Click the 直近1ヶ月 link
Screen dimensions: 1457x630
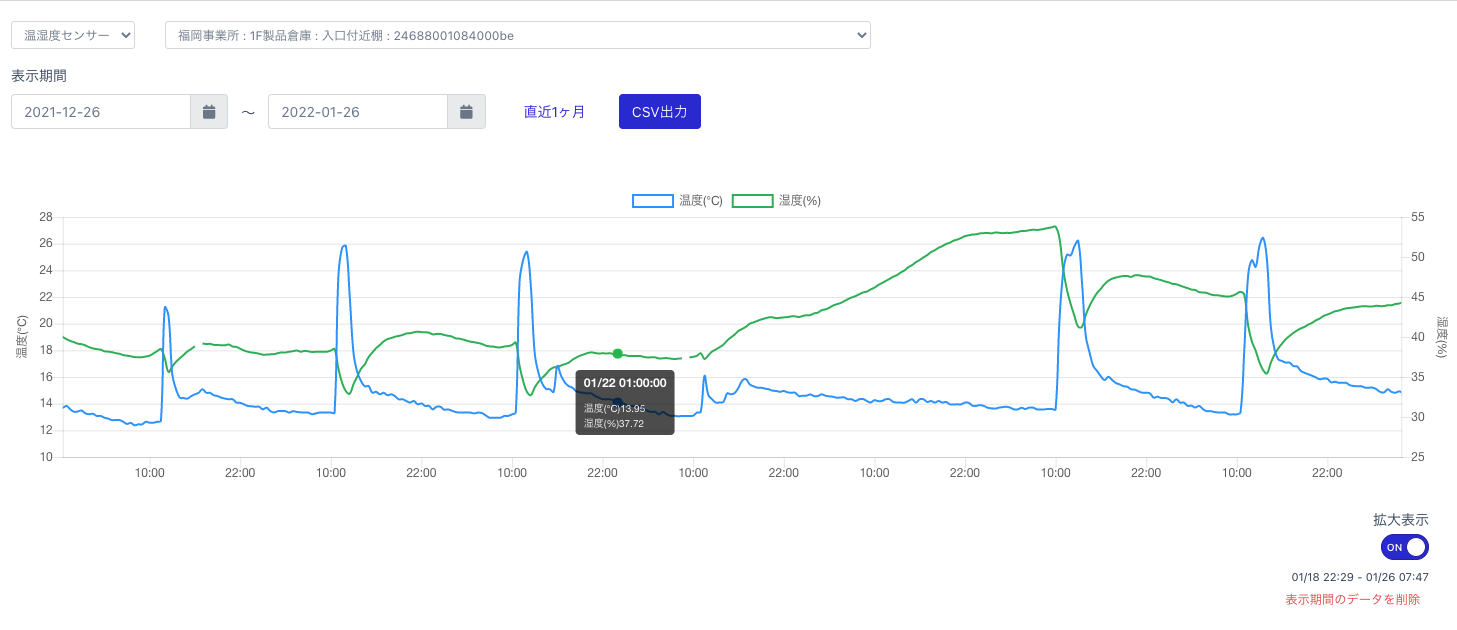555,112
